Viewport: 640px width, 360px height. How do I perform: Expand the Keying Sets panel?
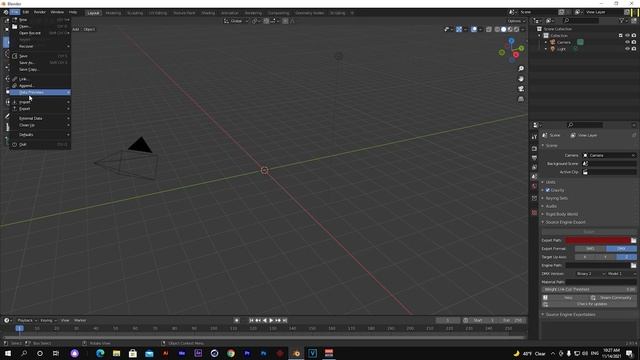tap(556, 198)
